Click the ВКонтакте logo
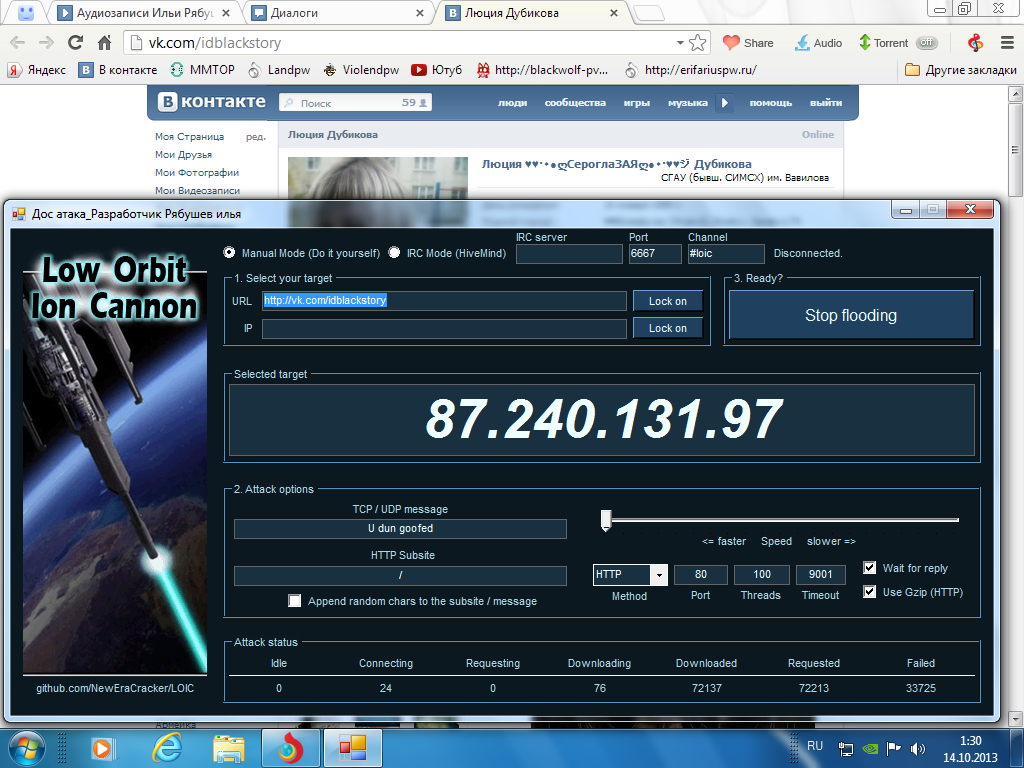This screenshot has height=768, width=1024. click(x=212, y=102)
